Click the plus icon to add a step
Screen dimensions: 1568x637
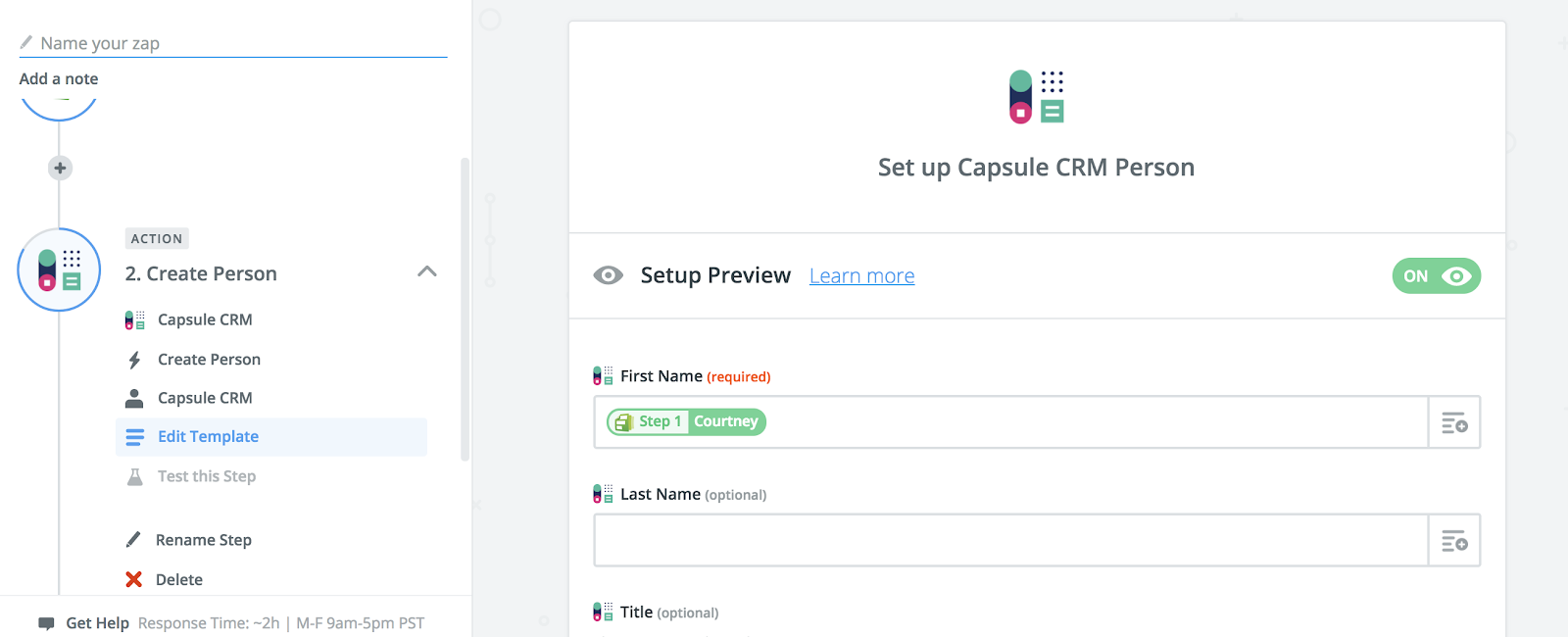(59, 168)
